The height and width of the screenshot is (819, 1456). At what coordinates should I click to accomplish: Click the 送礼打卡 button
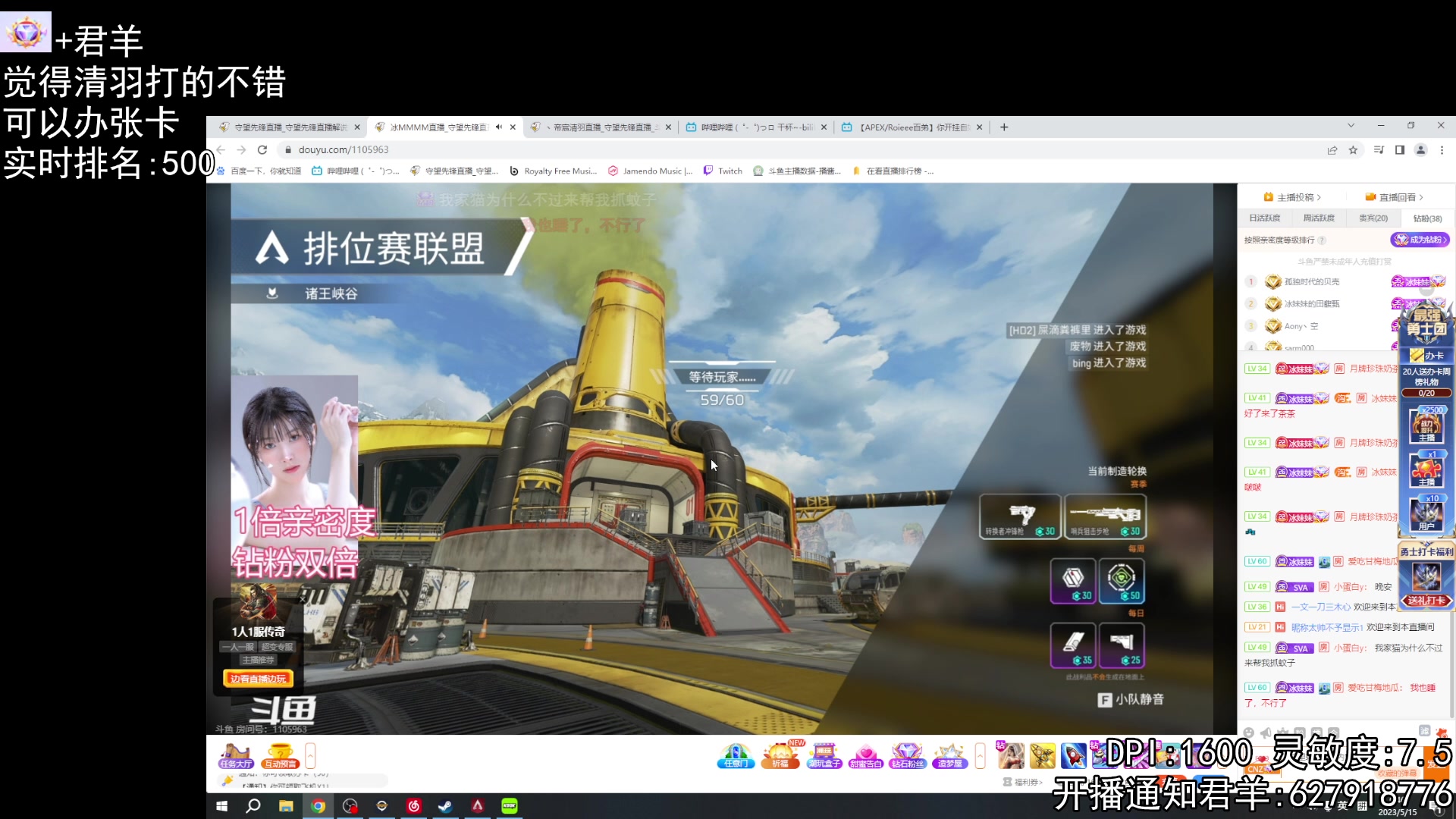[x=1426, y=601]
